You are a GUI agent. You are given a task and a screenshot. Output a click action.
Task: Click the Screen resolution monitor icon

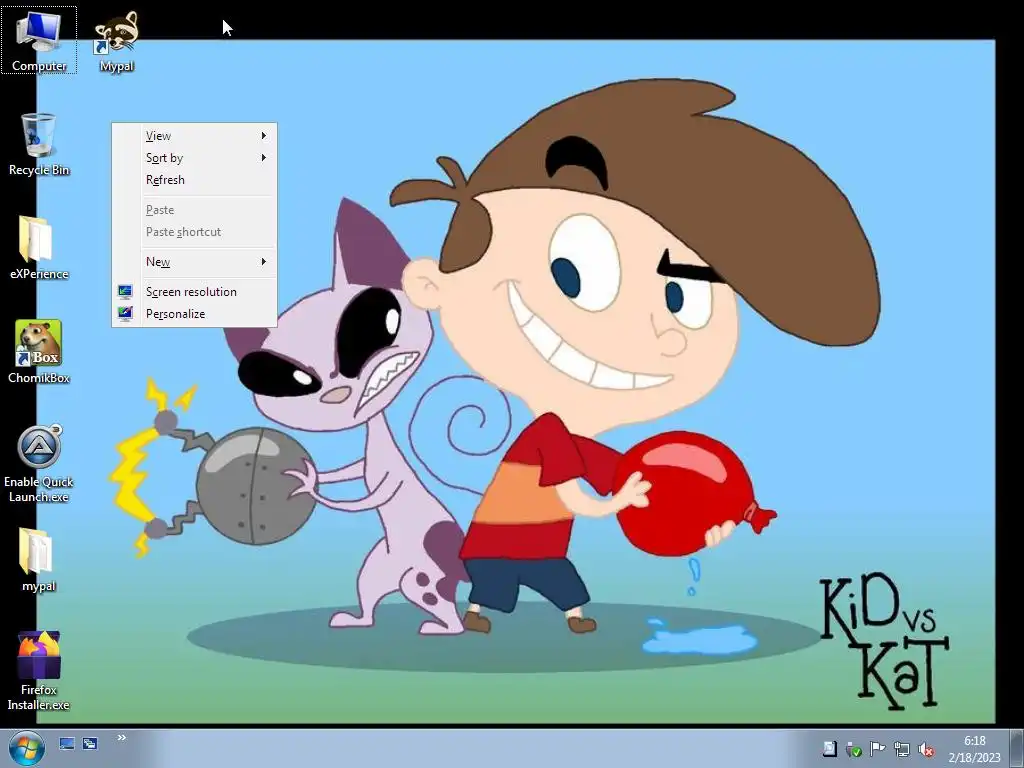[125, 292]
